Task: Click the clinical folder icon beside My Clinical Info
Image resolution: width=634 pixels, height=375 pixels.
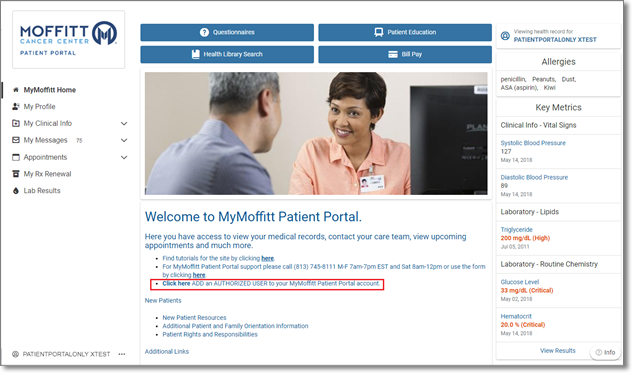Action: [x=16, y=123]
